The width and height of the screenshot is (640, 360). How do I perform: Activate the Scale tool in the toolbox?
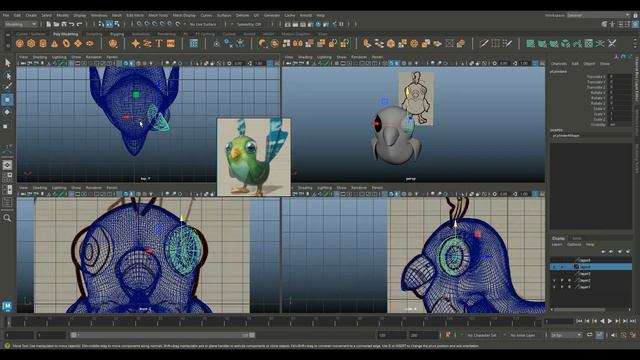point(6,126)
